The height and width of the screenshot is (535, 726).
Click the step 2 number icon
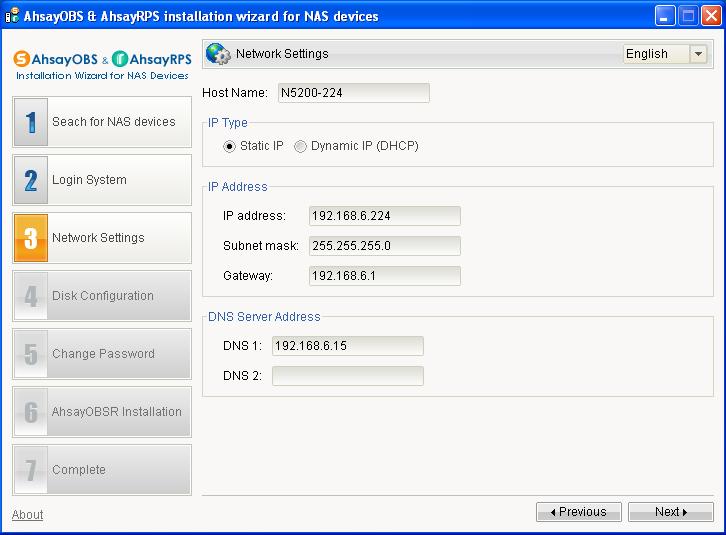pos(31,180)
